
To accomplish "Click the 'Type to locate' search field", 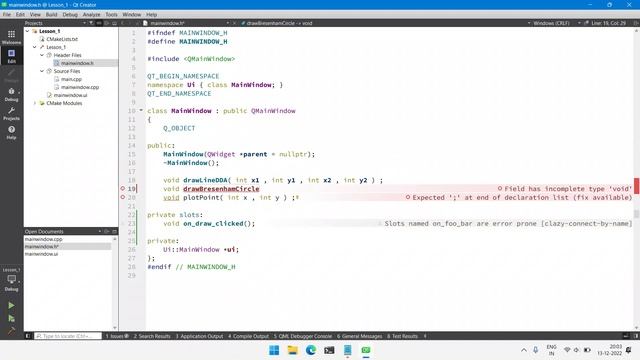I will [x=68, y=336].
